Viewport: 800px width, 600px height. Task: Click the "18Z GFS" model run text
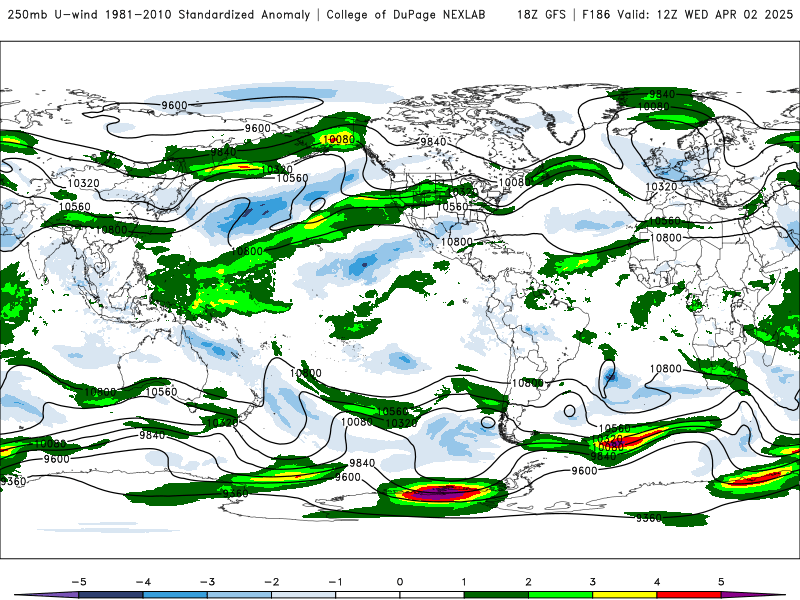point(541,14)
